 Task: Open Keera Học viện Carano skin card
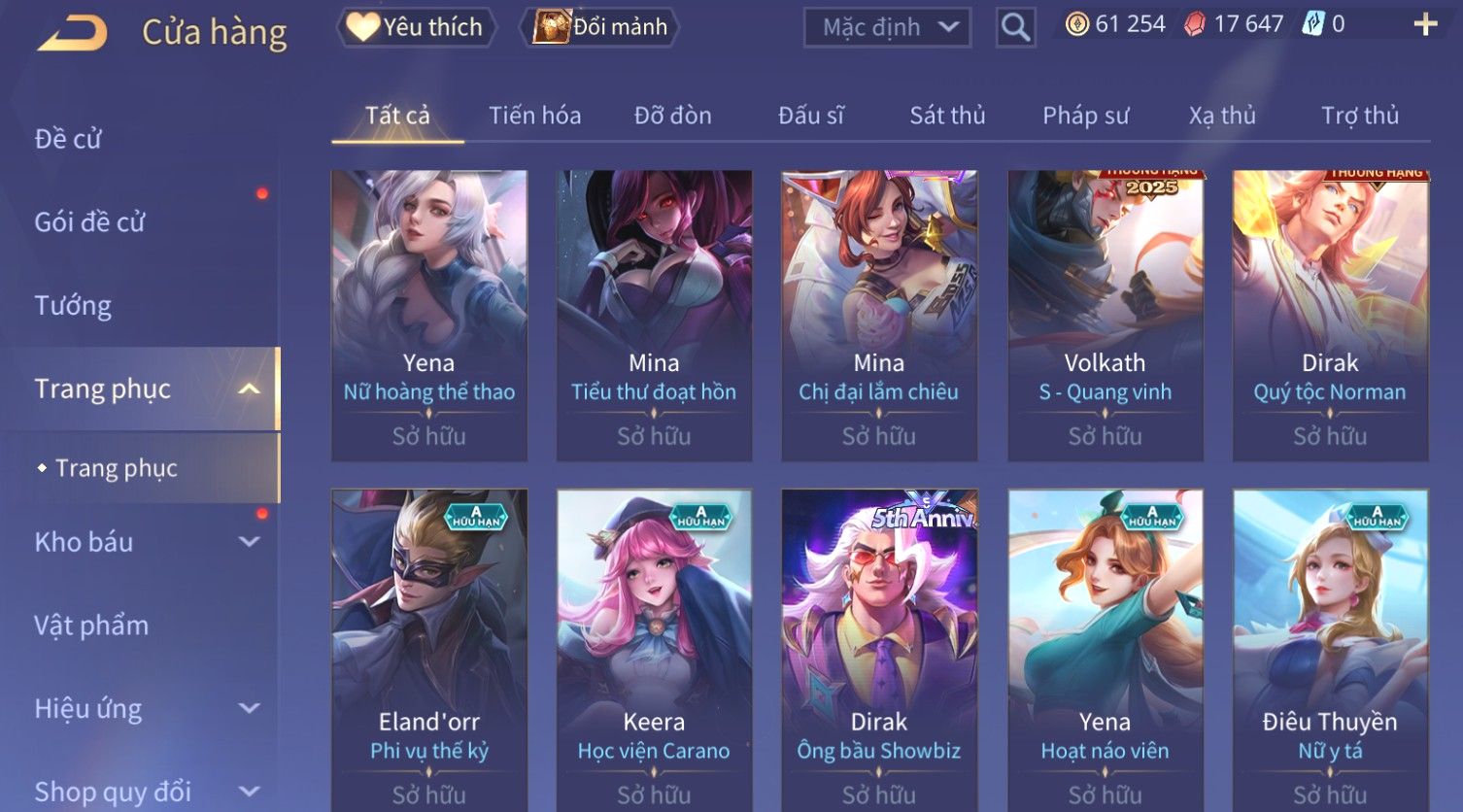tap(654, 651)
